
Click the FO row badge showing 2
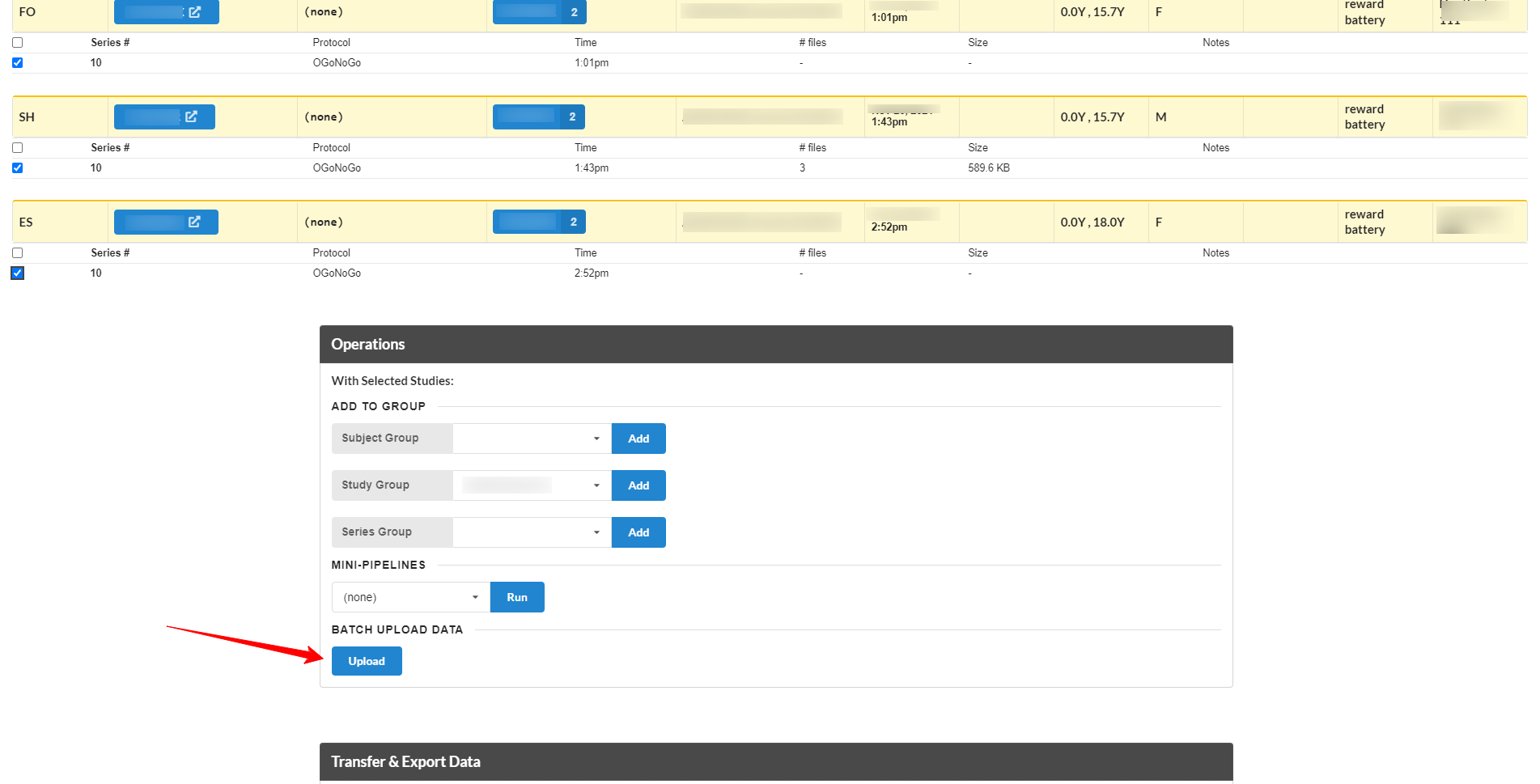(x=574, y=12)
